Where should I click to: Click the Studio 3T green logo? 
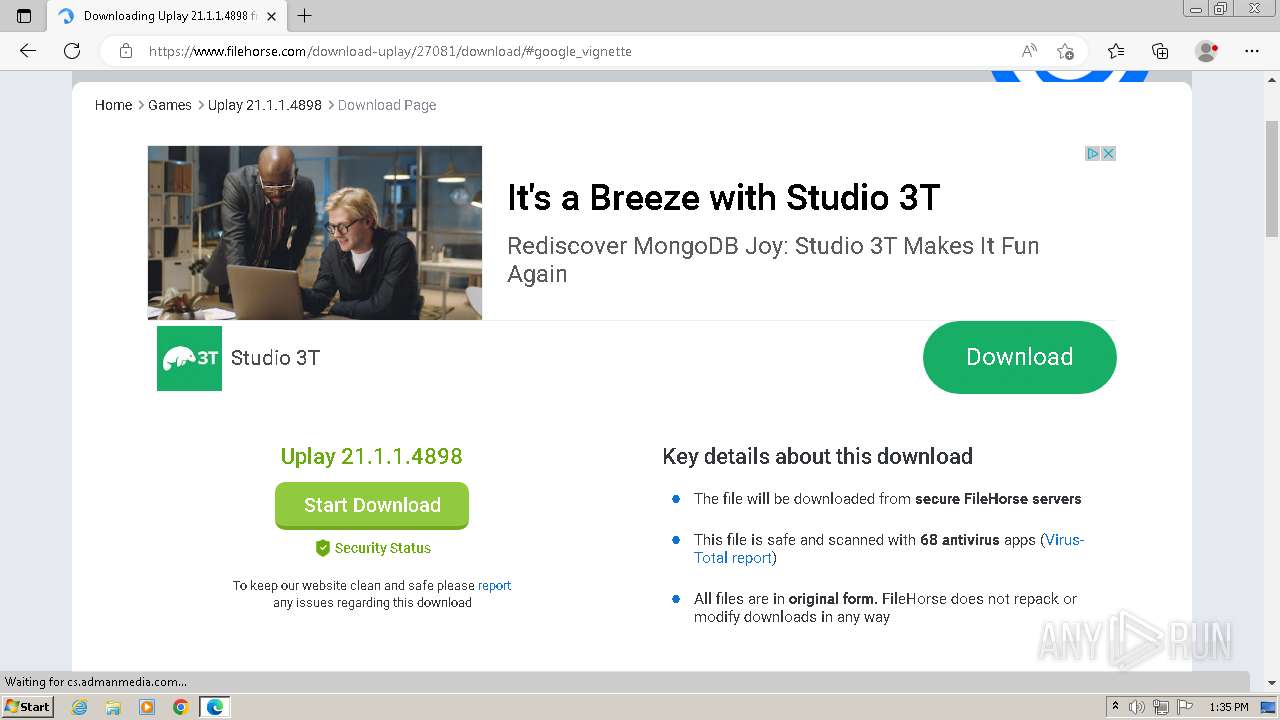(189, 358)
